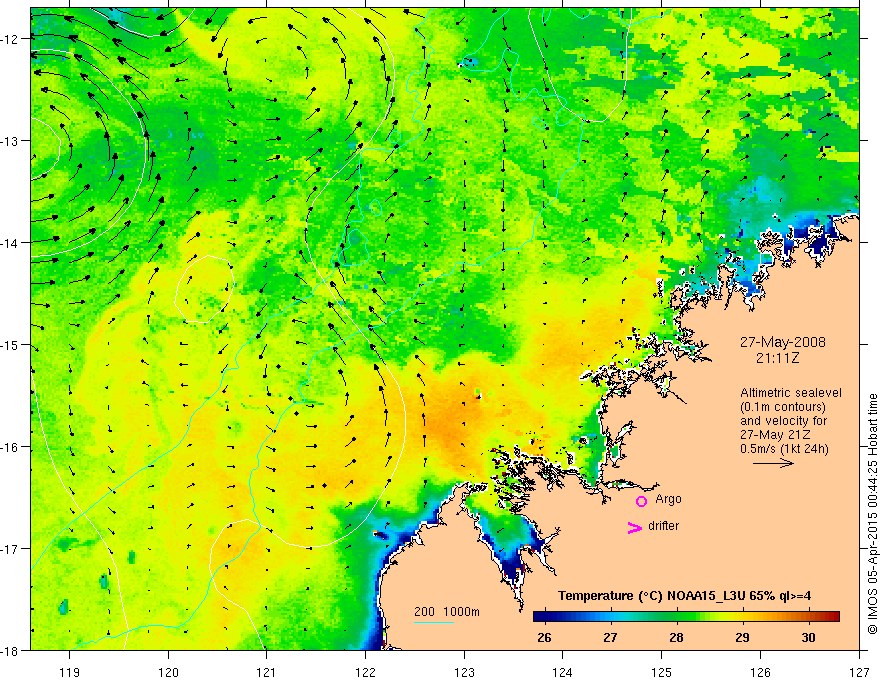Click the dark blue end of temperature colorbar
Viewport: 880px width, 680px height.
pyautogui.click(x=539, y=617)
